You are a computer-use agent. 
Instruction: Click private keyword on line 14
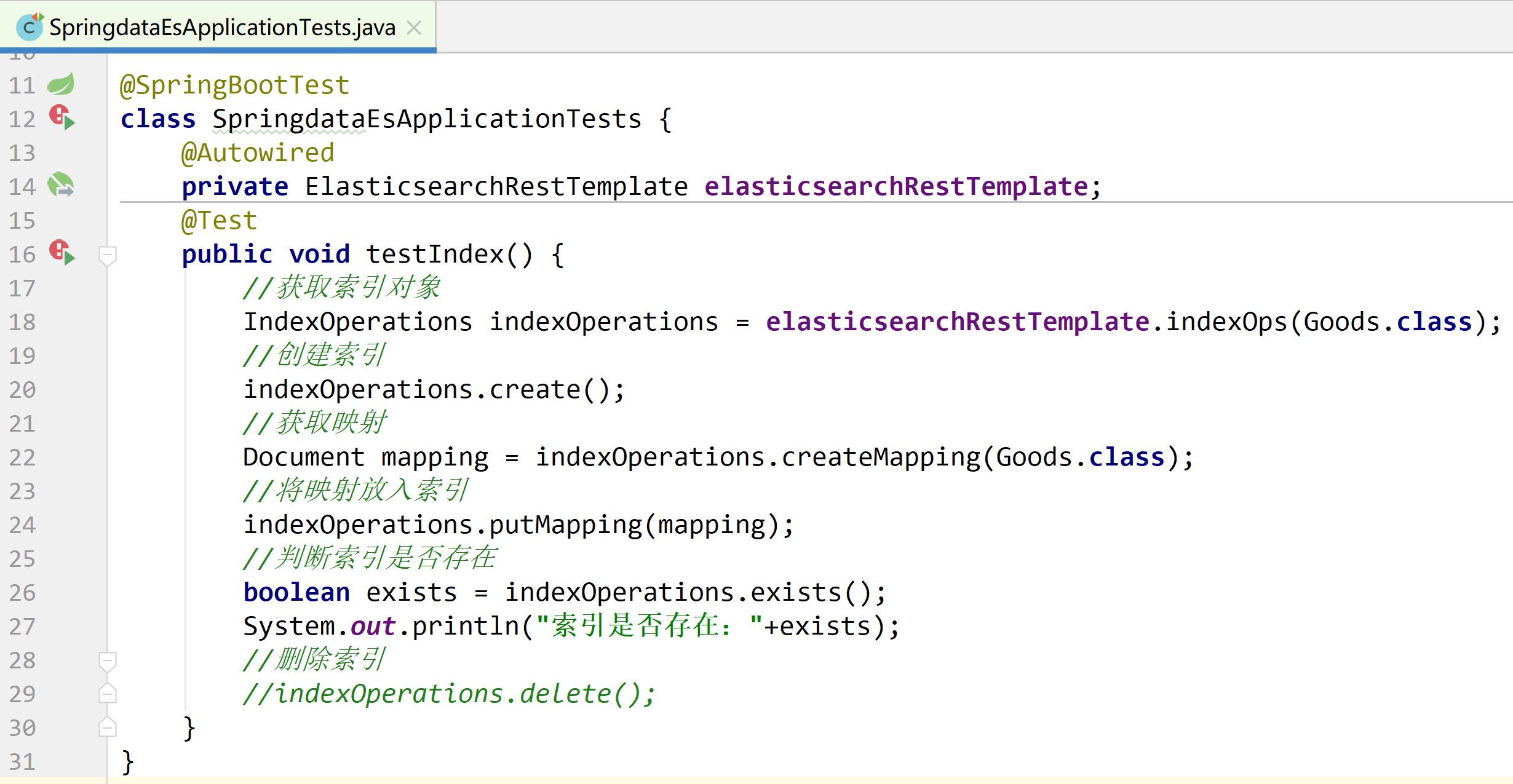(x=235, y=186)
